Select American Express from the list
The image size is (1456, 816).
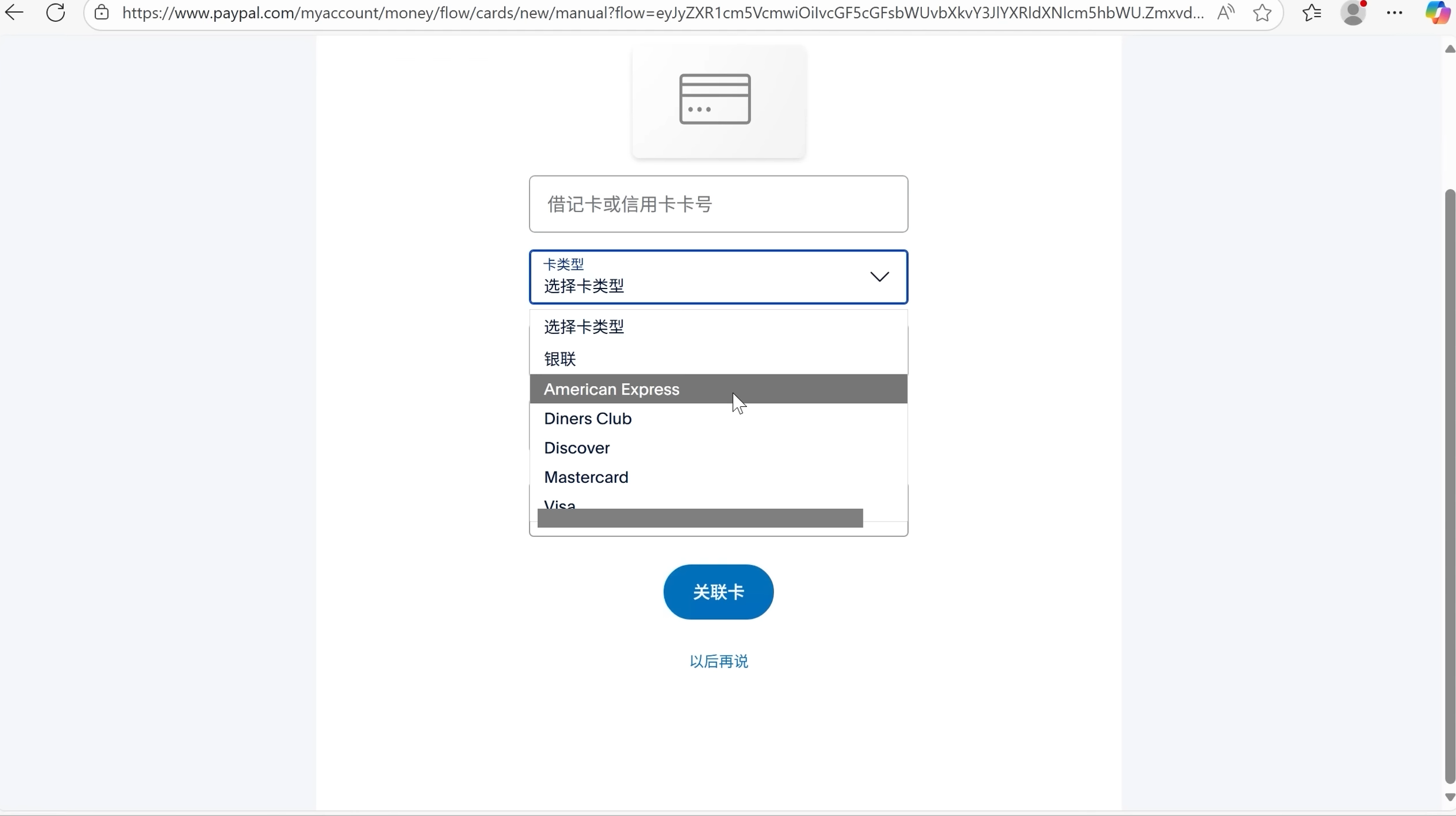(611, 389)
